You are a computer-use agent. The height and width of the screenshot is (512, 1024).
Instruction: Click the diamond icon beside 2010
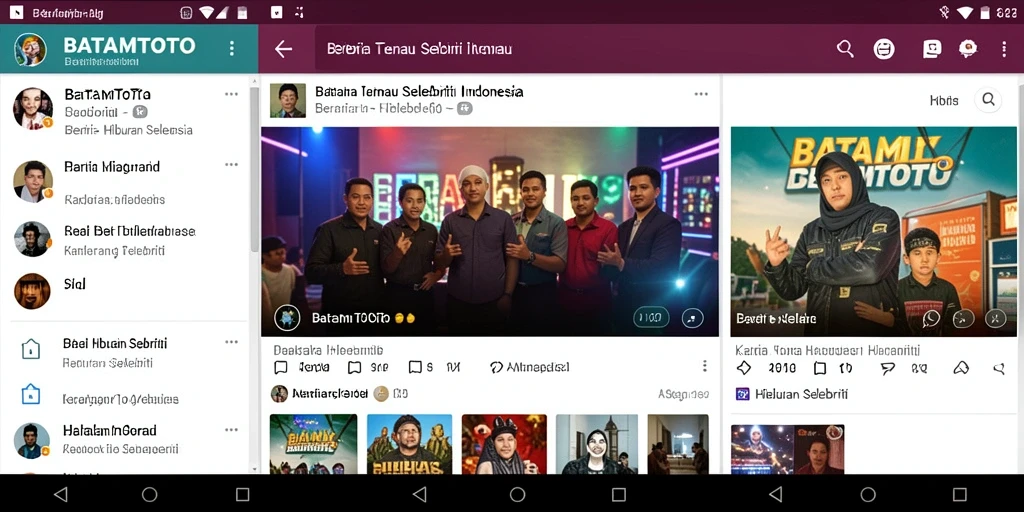(744, 368)
